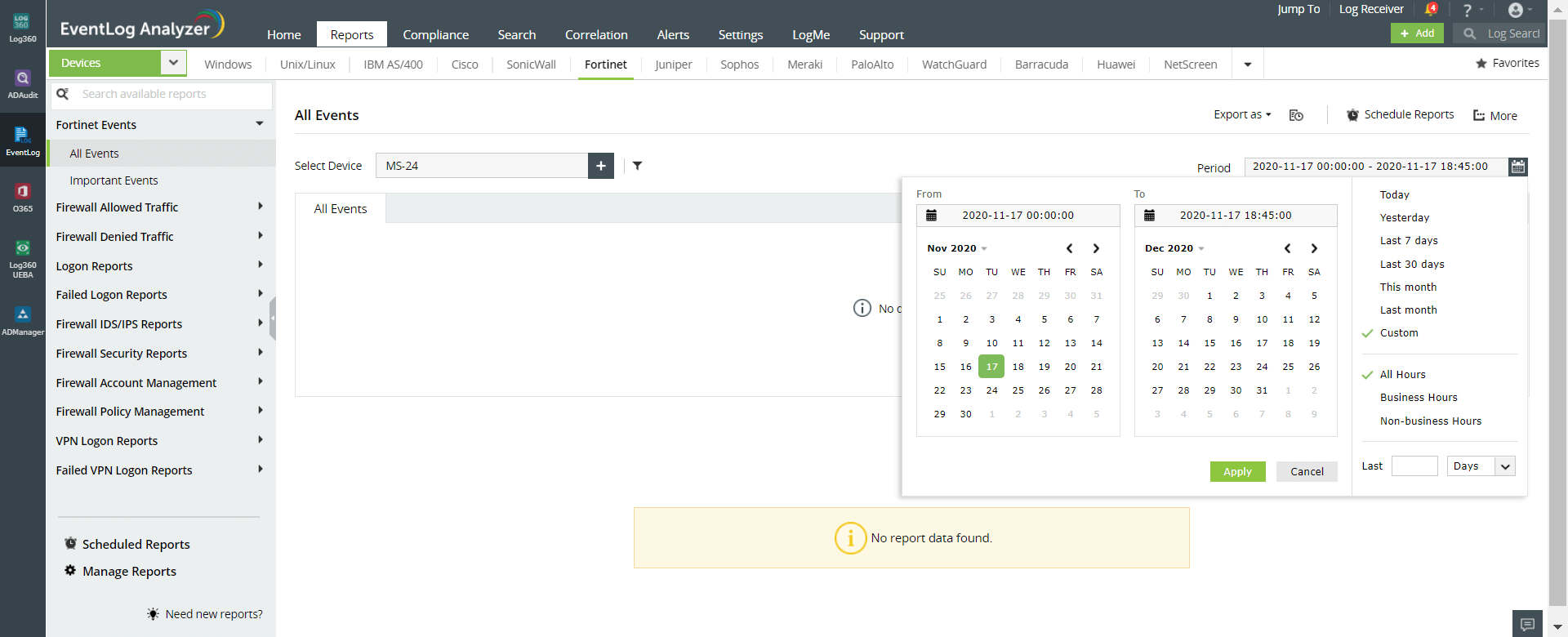
Task: Open the device filter funnel
Action: click(x=637, y=166)
